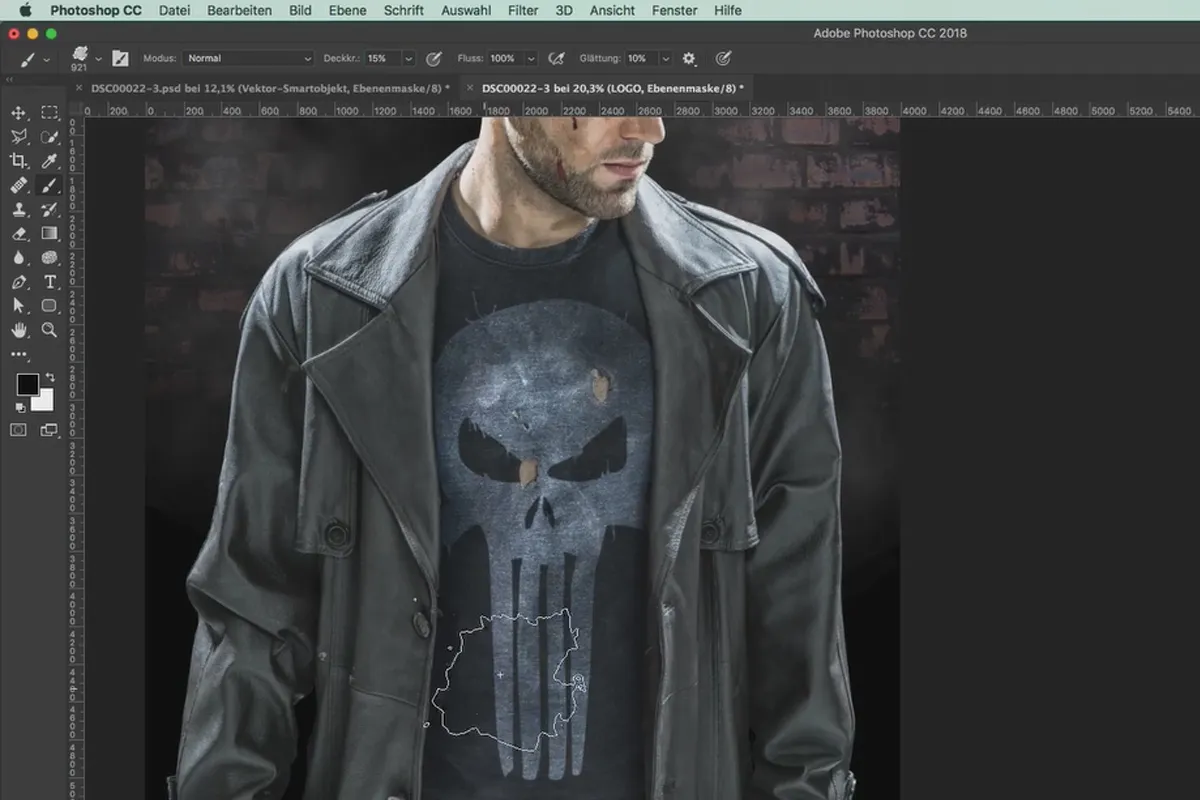
Task: Open the Bild menu
Action: 299,10
